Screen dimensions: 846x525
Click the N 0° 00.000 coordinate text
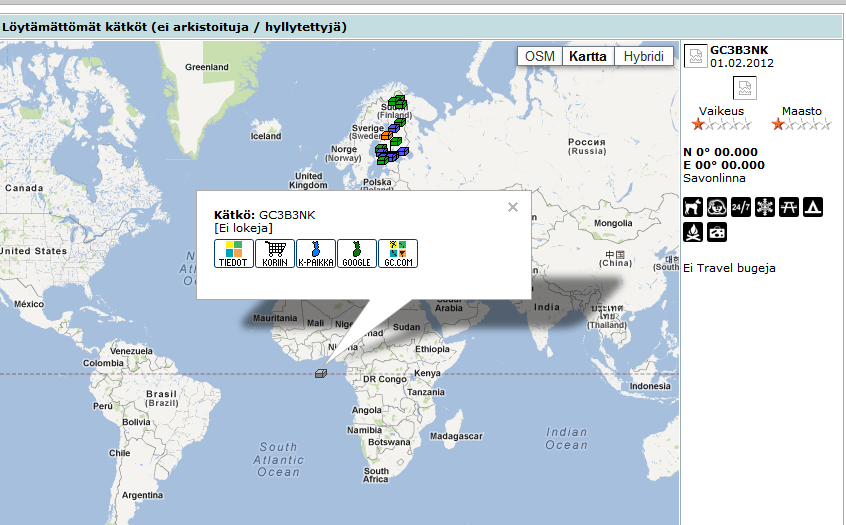(x=720, y=152)
